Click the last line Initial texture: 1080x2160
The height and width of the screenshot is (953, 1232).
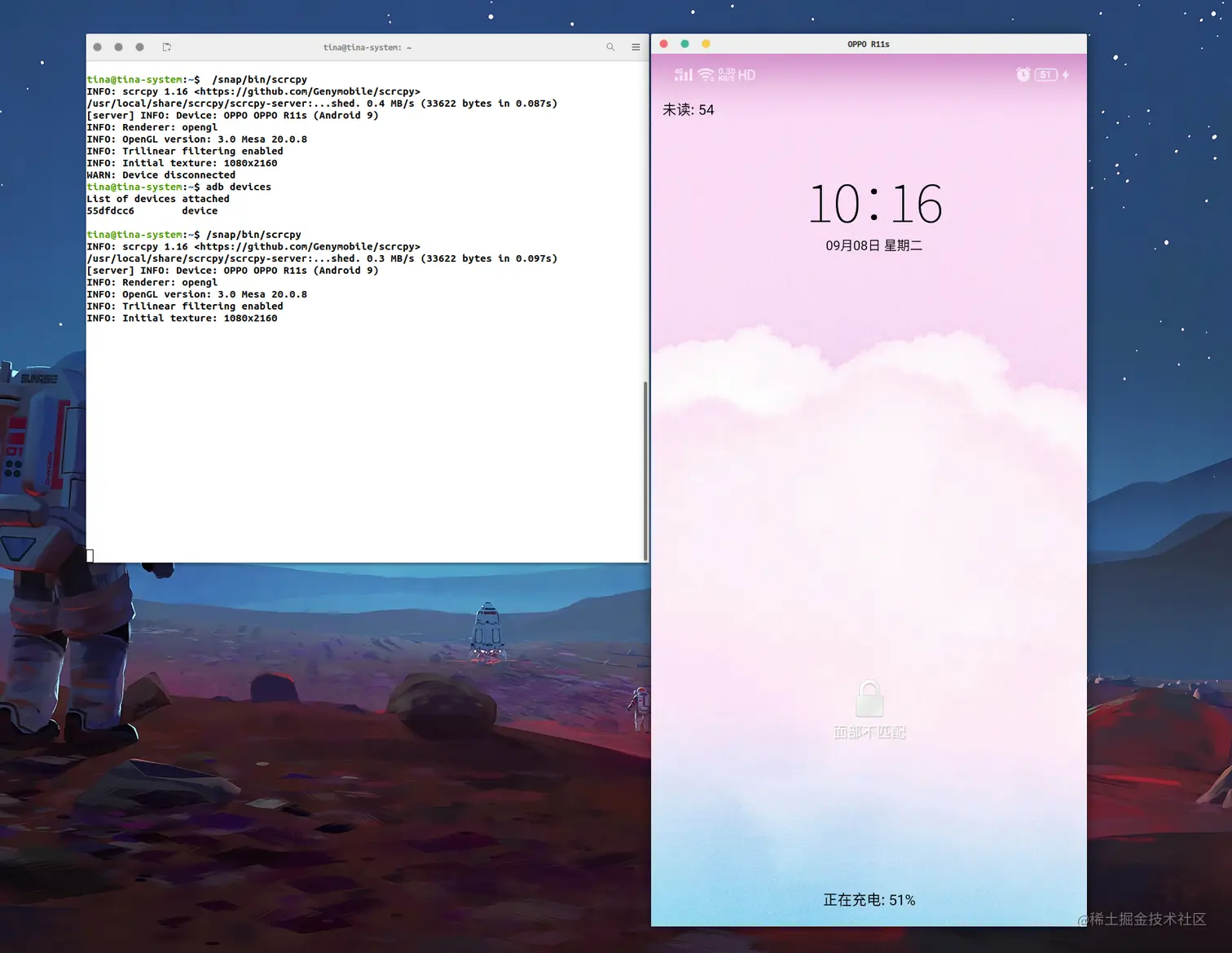click(182, 318)
